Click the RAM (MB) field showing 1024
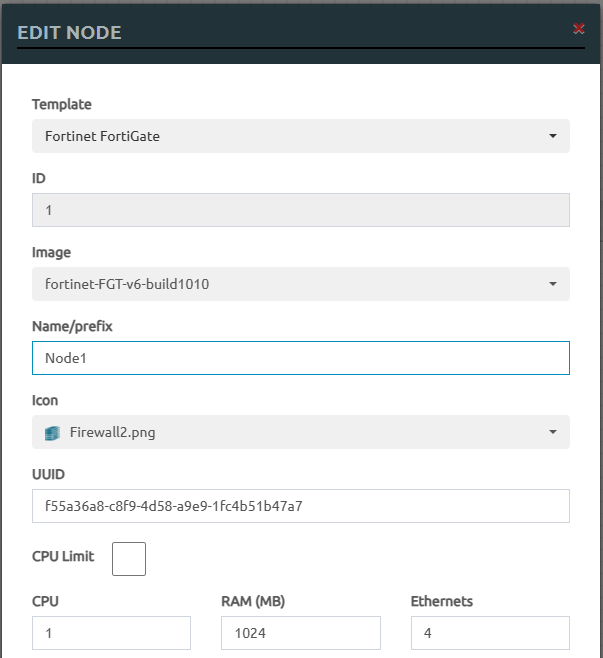Screen dimensions: 603x658 point(301,633)
